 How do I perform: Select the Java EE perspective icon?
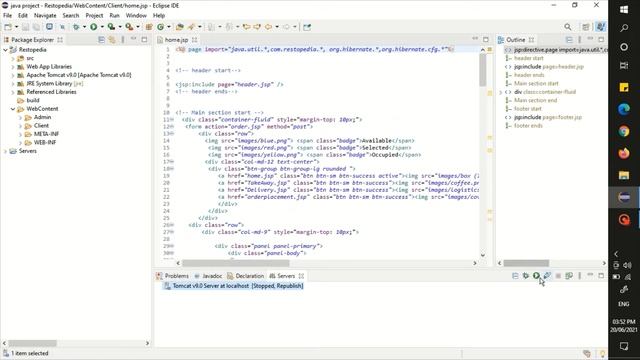point(600,27)
